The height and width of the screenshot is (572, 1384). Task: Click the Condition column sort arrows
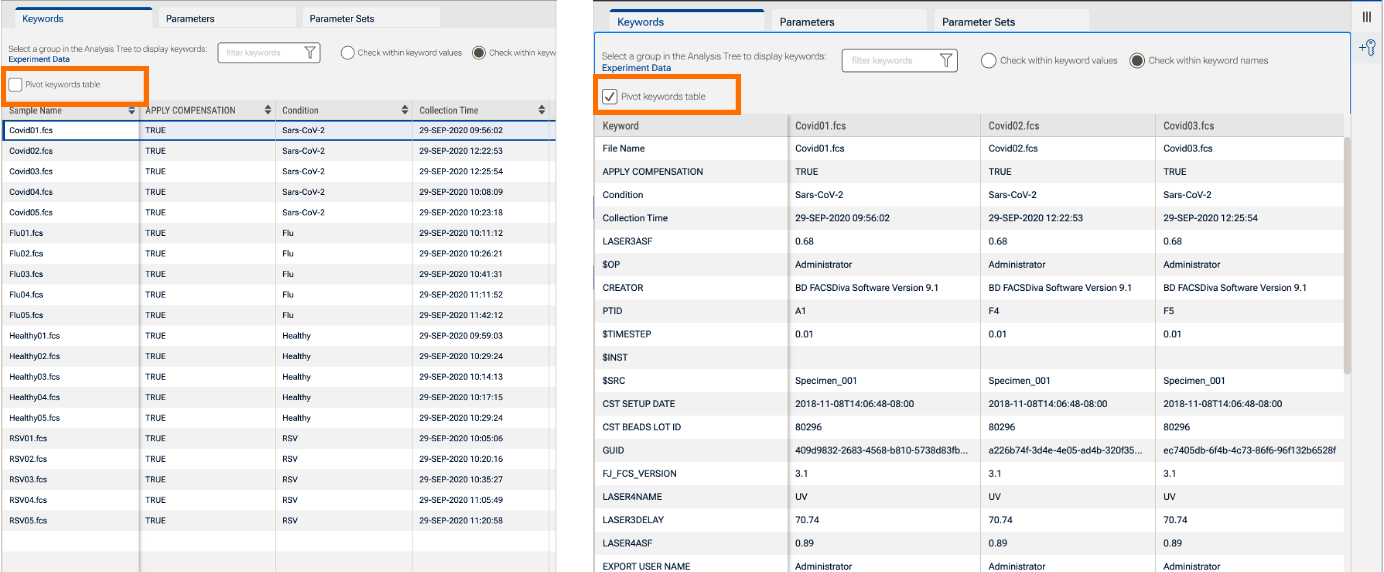click(x=404, y=110)
